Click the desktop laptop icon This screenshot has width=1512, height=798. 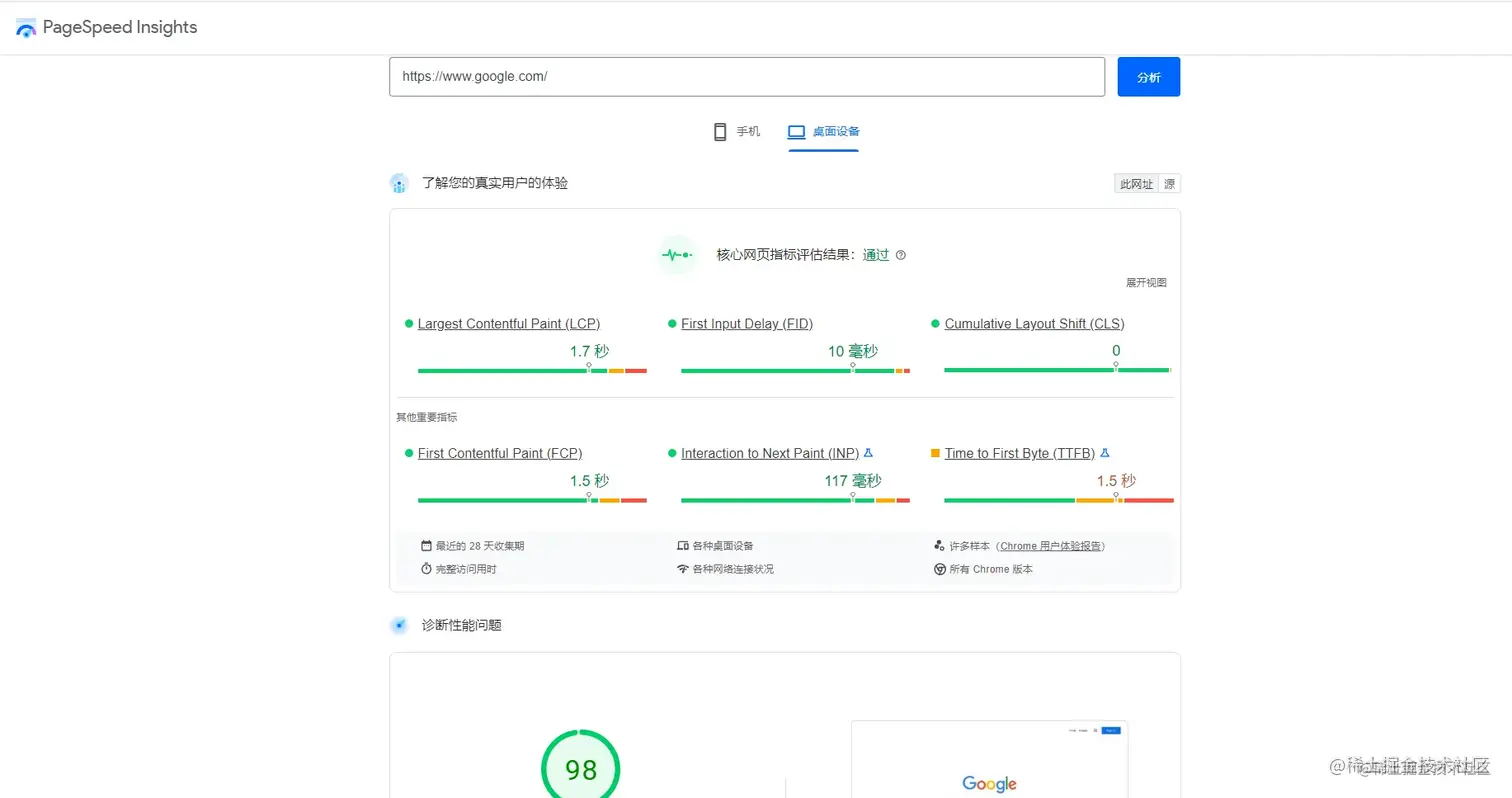(796, 131)
